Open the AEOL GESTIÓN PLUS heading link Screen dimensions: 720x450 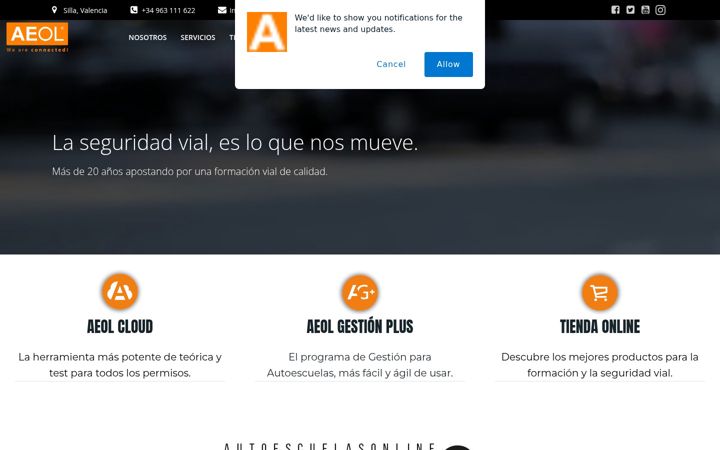click(360, 326)
